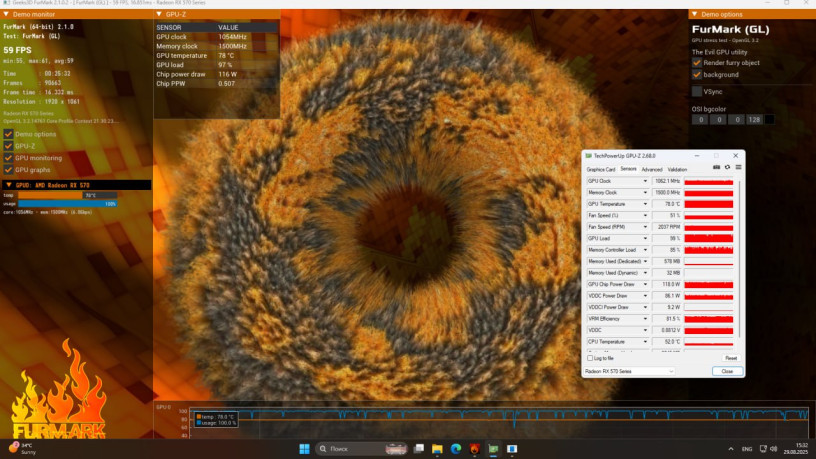816x459 pixels.
Task: Uncheck the background option
Action: coord(697,74)
